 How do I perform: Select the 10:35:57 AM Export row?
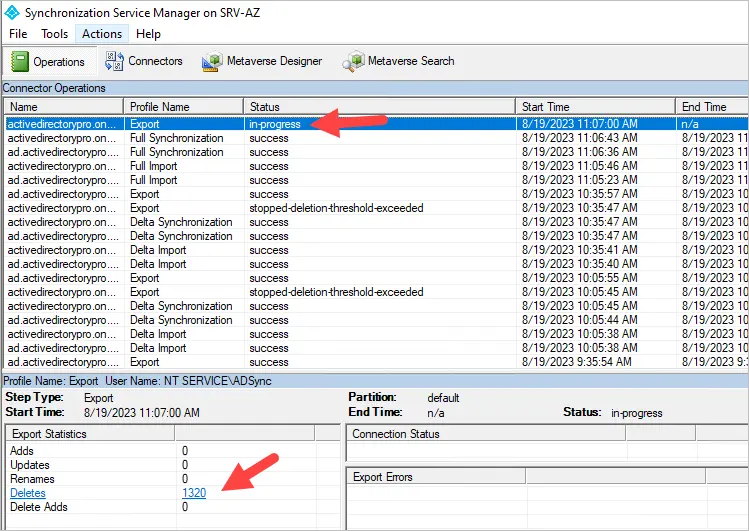click(x=376, y=194)
